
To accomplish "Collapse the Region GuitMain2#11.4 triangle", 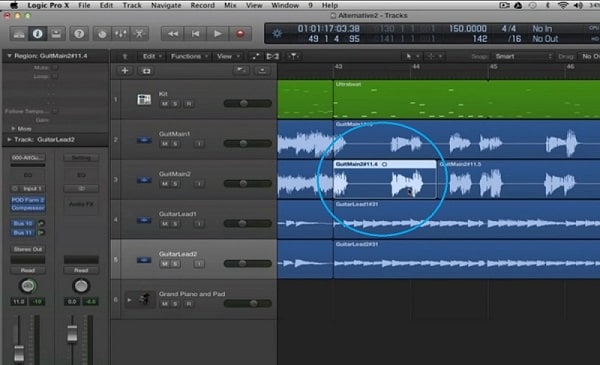I will 9,56.
